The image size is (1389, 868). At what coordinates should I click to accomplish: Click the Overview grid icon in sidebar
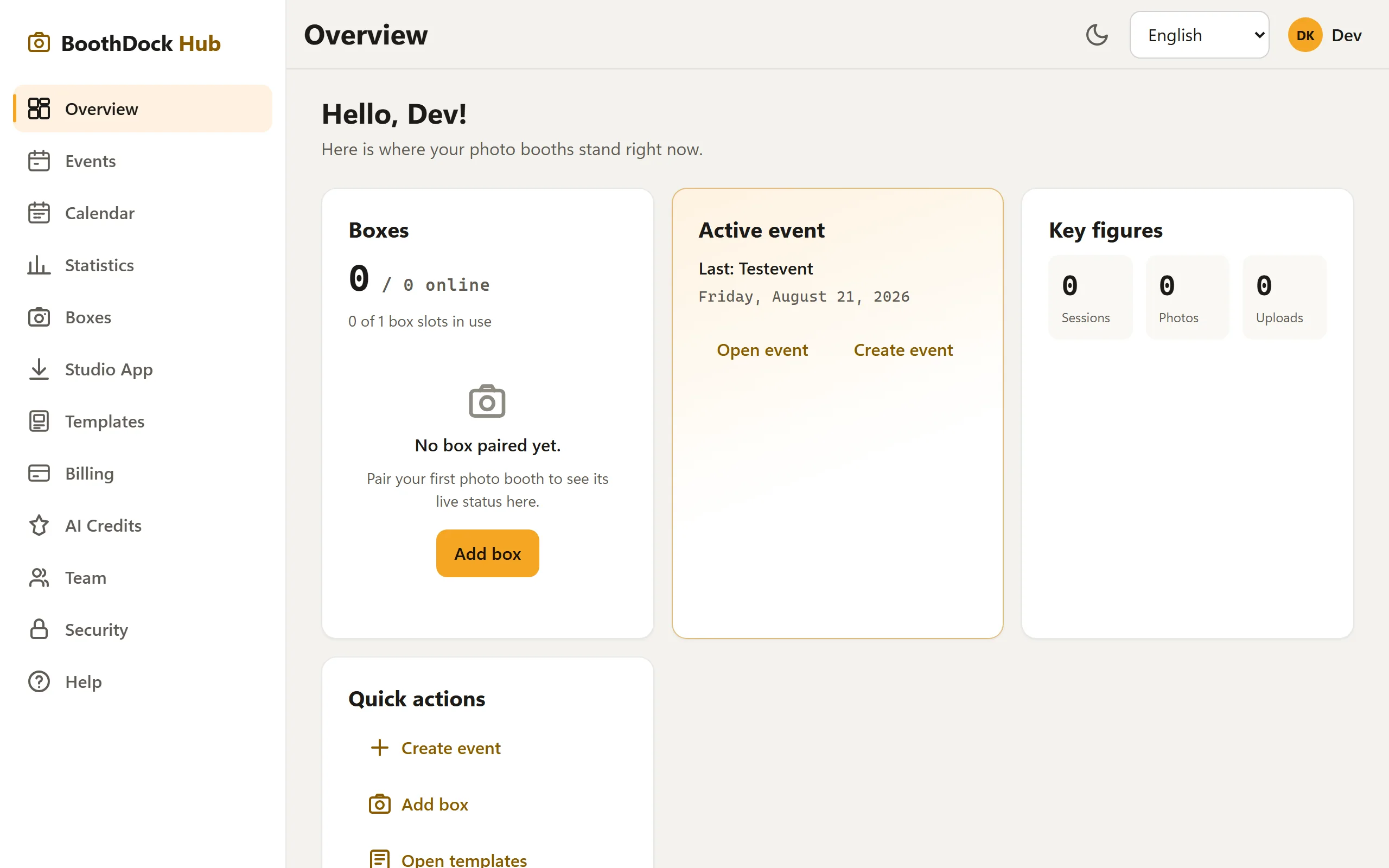39,108
